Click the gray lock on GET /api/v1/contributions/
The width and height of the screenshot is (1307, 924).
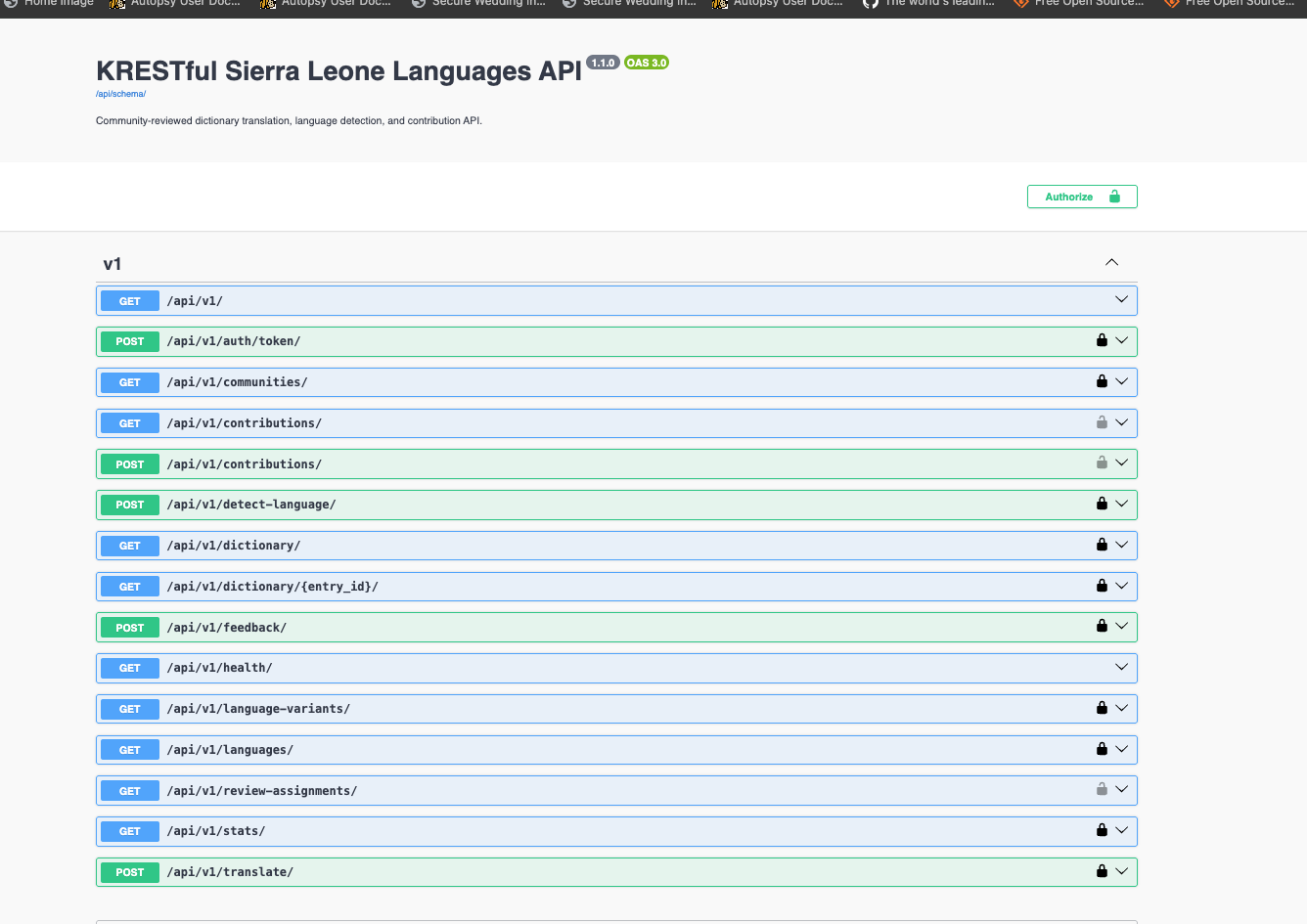tap(1102, 422)
